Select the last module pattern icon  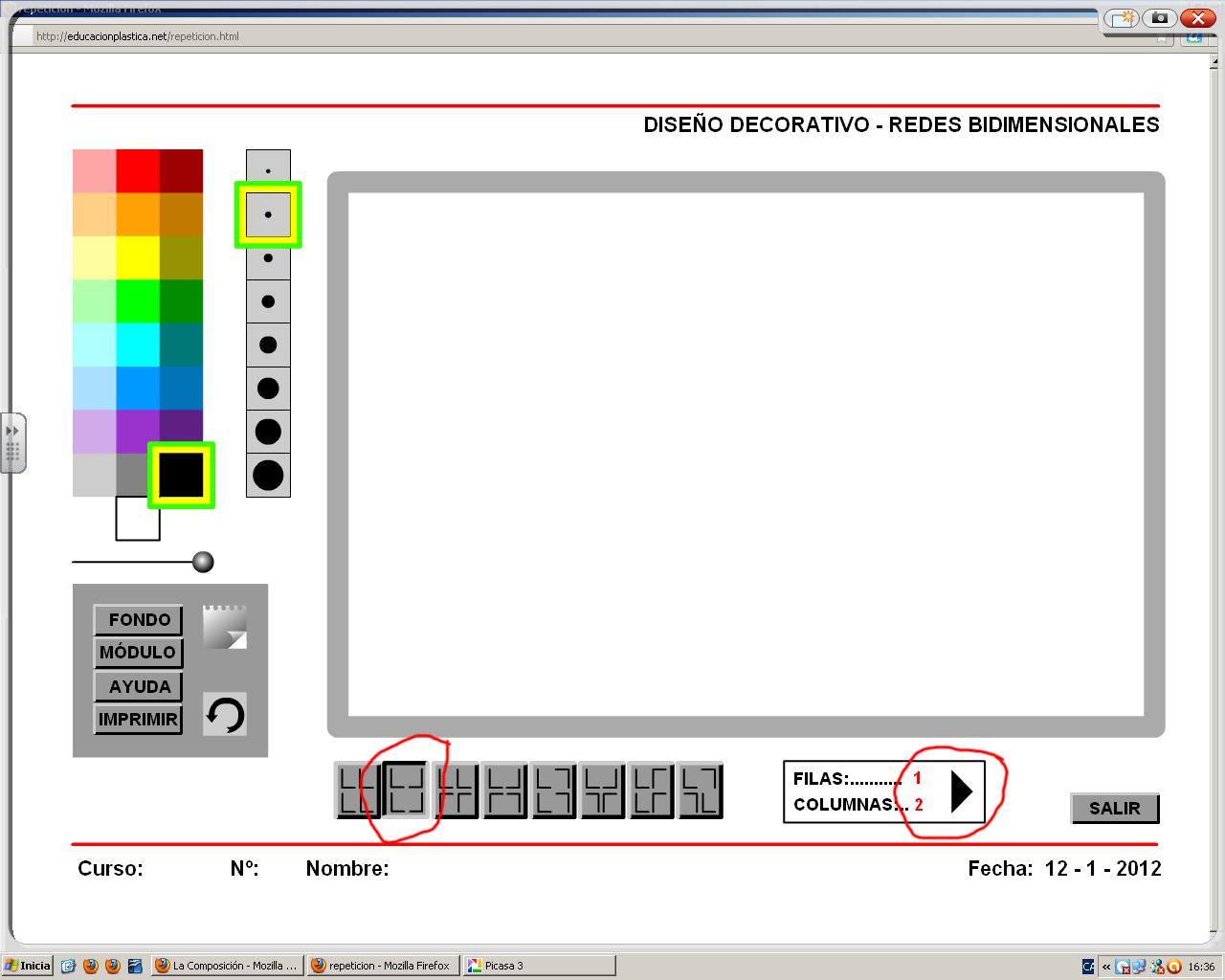click(x=701, y=791)
